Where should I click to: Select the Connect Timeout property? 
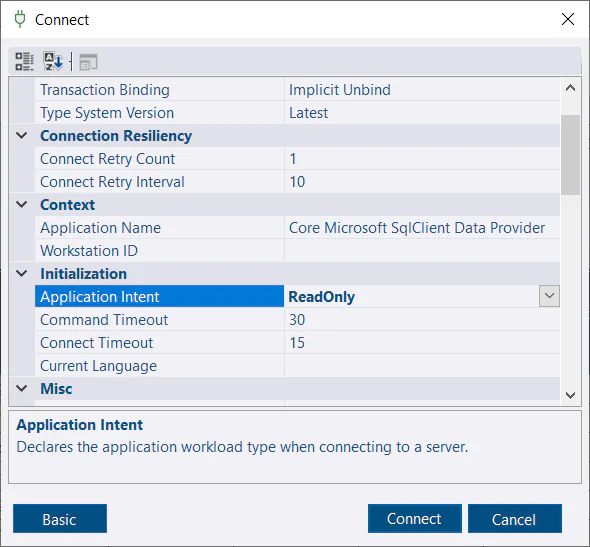pos(160,343)
